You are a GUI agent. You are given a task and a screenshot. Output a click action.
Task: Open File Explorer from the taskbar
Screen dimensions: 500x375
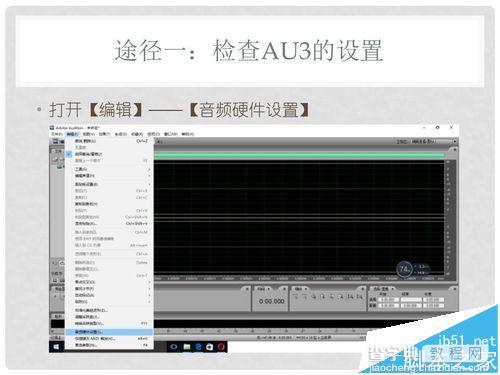[187, 347]
